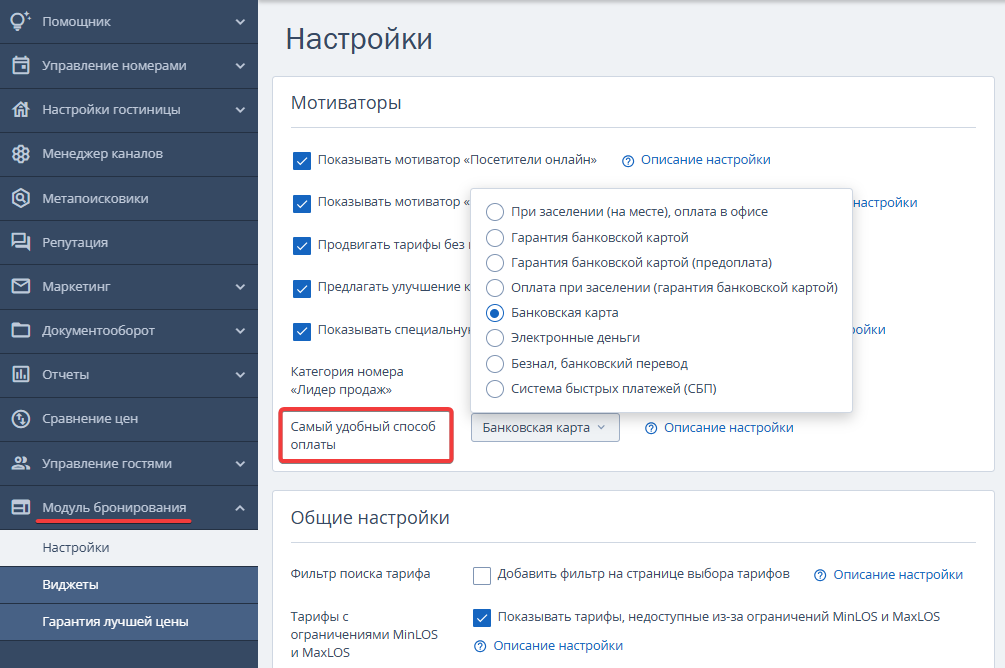Screen dimensions: 1005x668
Task: Select Безнал, банковский перевод option
Action: [x=495, y=363]
